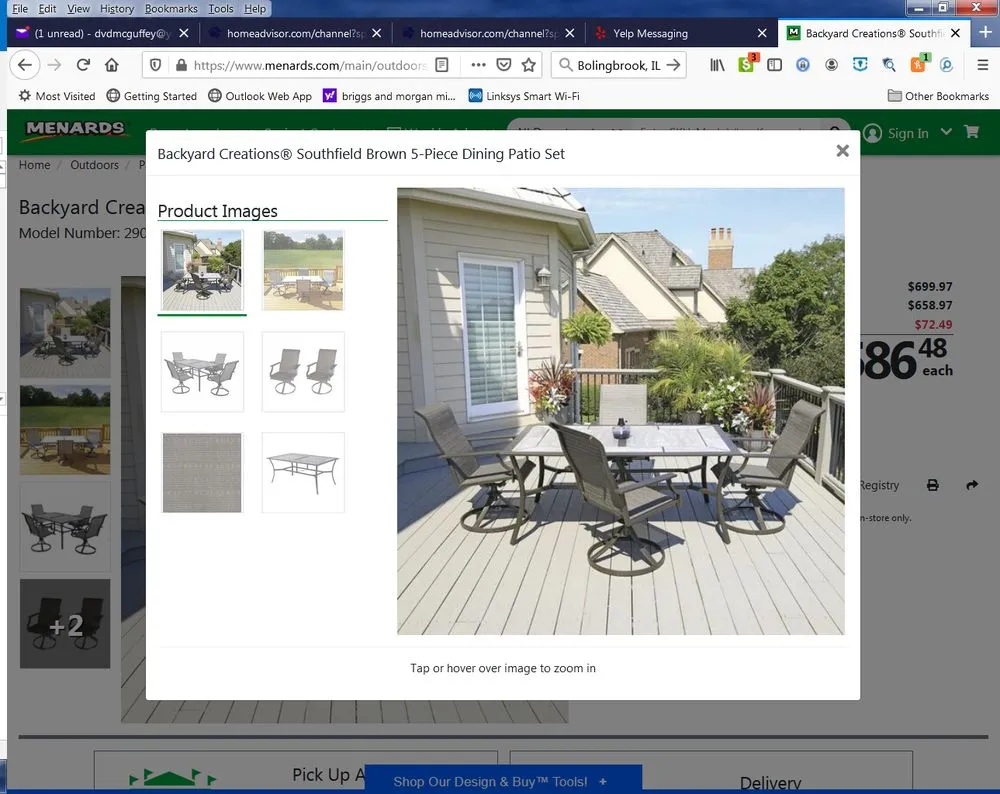Click the Outdoors breadcrumb link
The width and height of the screenshot is (1000, 794).
(x=94, y=165)
